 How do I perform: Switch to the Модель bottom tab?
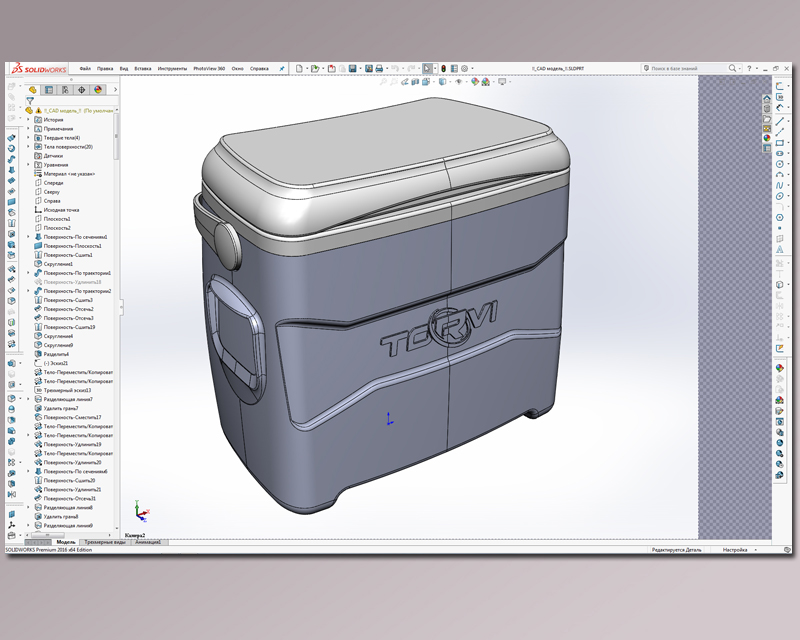point(66,542)
